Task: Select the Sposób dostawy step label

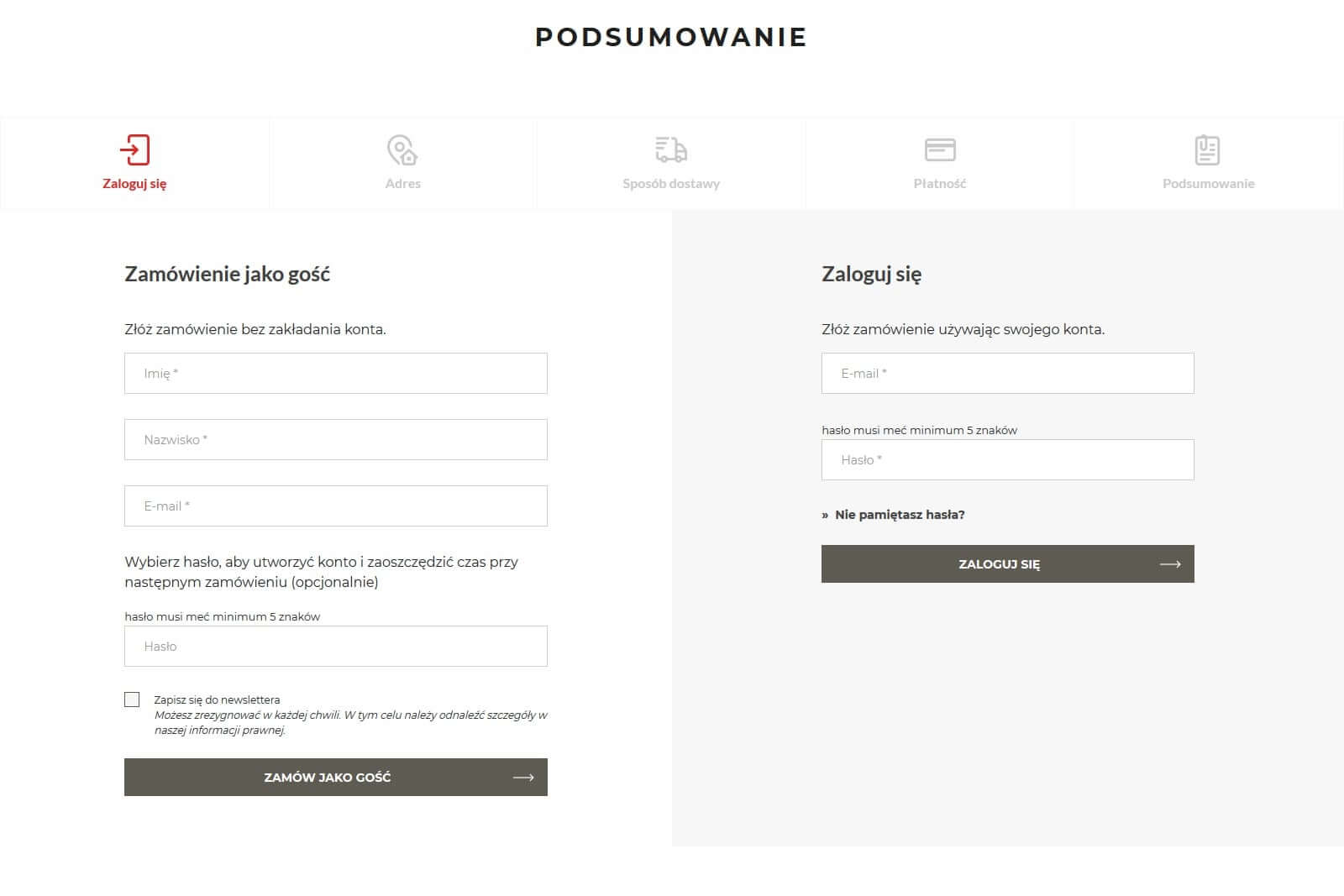Action: click(x=671, y=184)
